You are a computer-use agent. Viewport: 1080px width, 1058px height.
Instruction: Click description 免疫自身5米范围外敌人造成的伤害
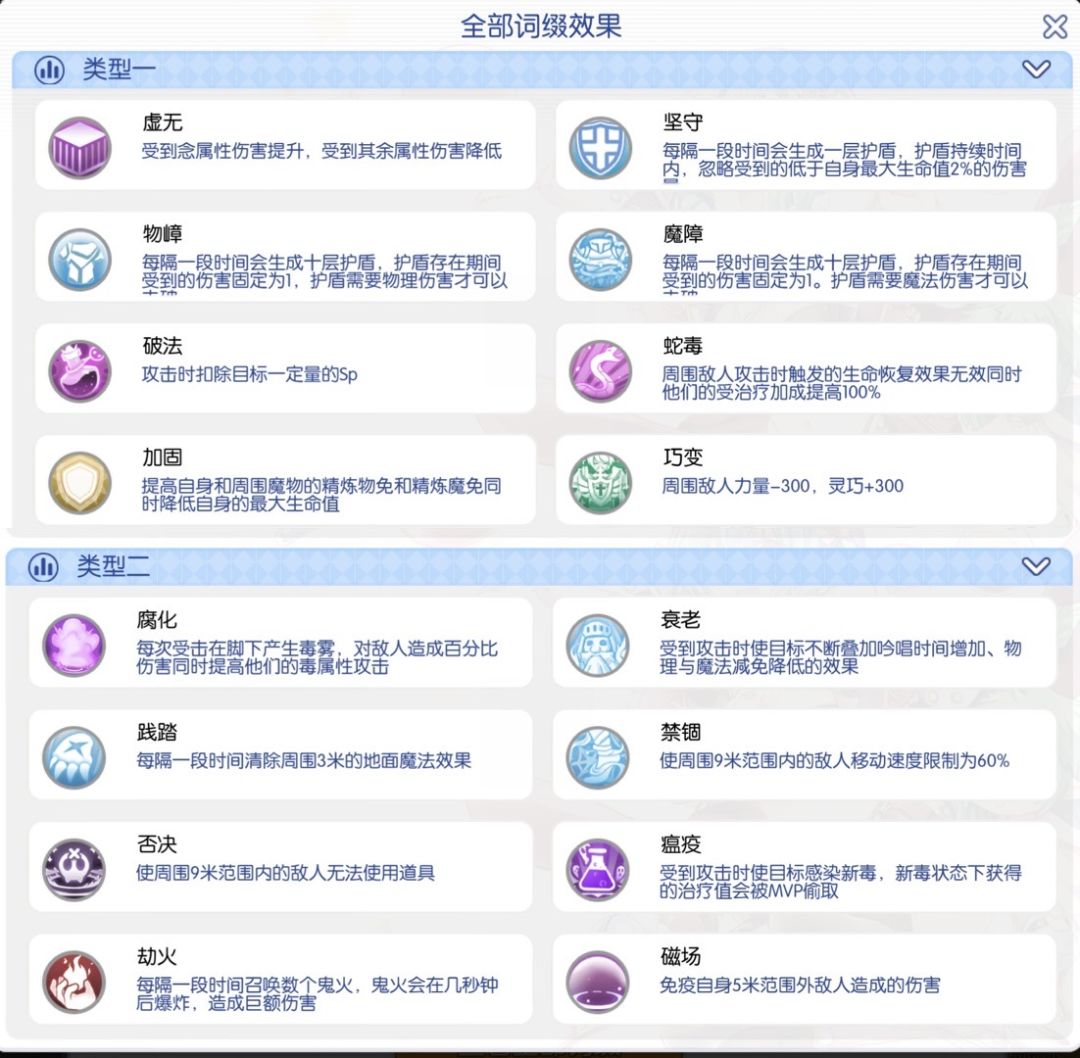click(x=800, y=986)
